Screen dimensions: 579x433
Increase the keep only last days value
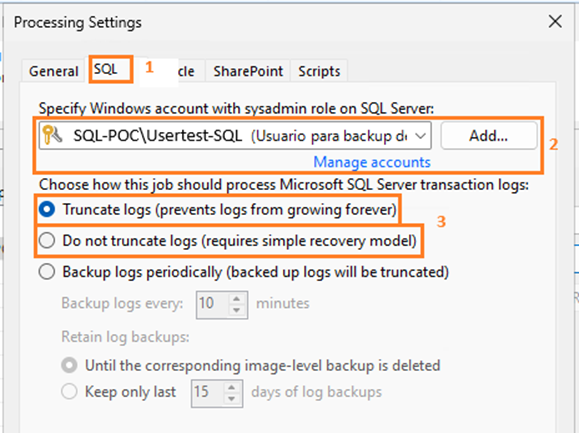click(232, 388)
